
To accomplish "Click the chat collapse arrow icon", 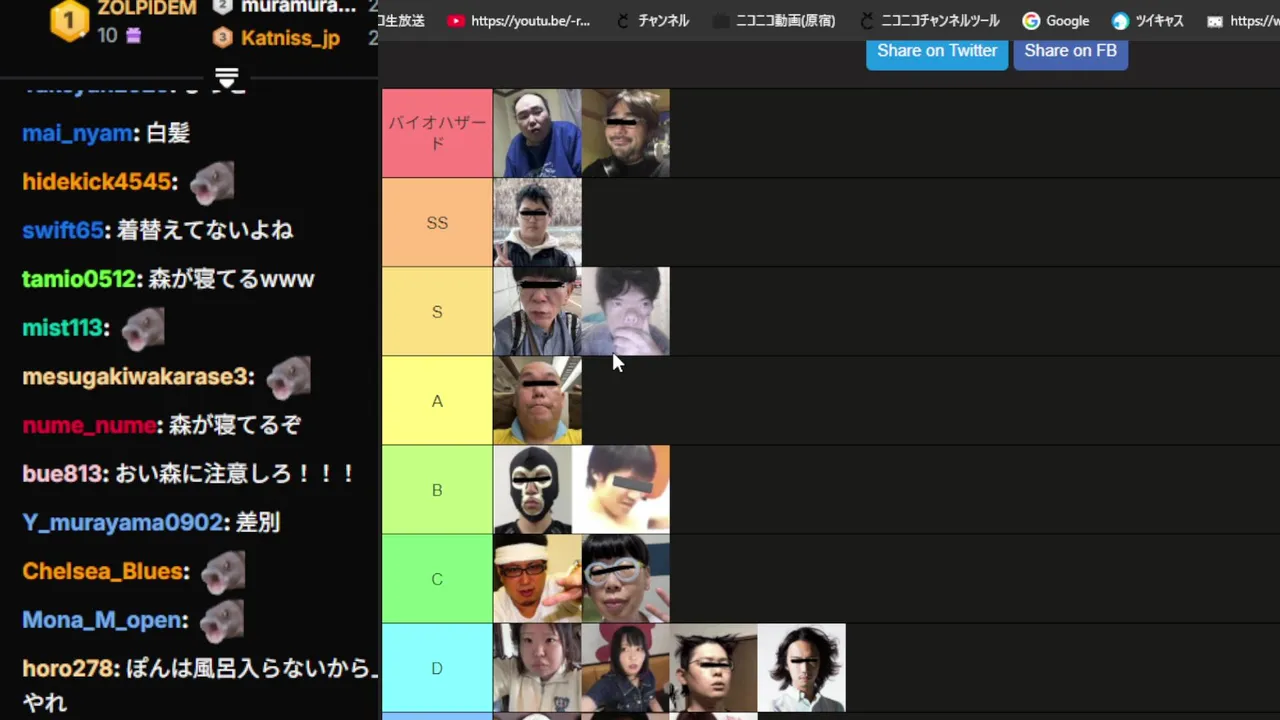I will coord(227,77).
